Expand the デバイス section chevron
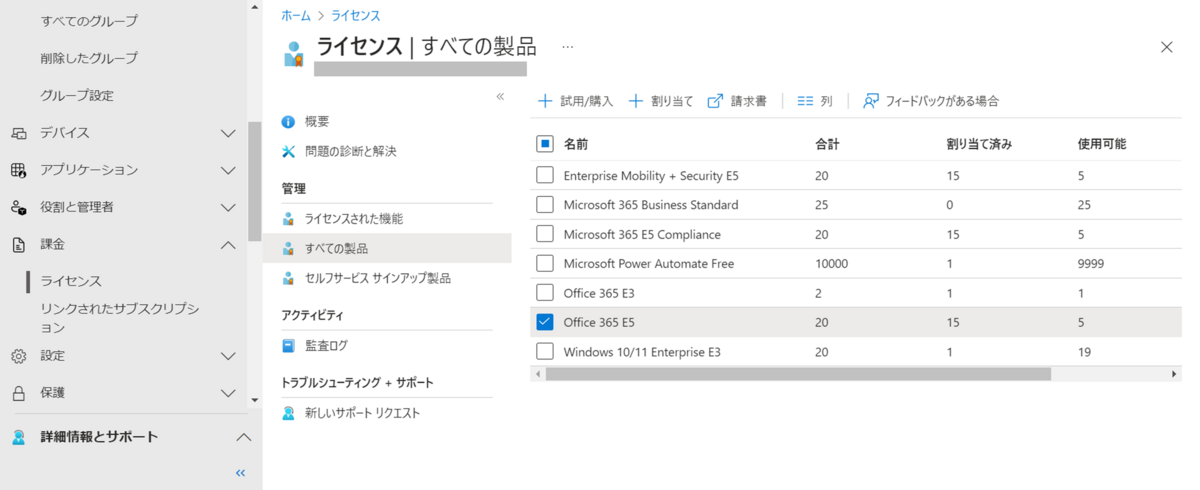Viewport: 1200px width, 490px height. pyautogui.click(x=228, y=133)
